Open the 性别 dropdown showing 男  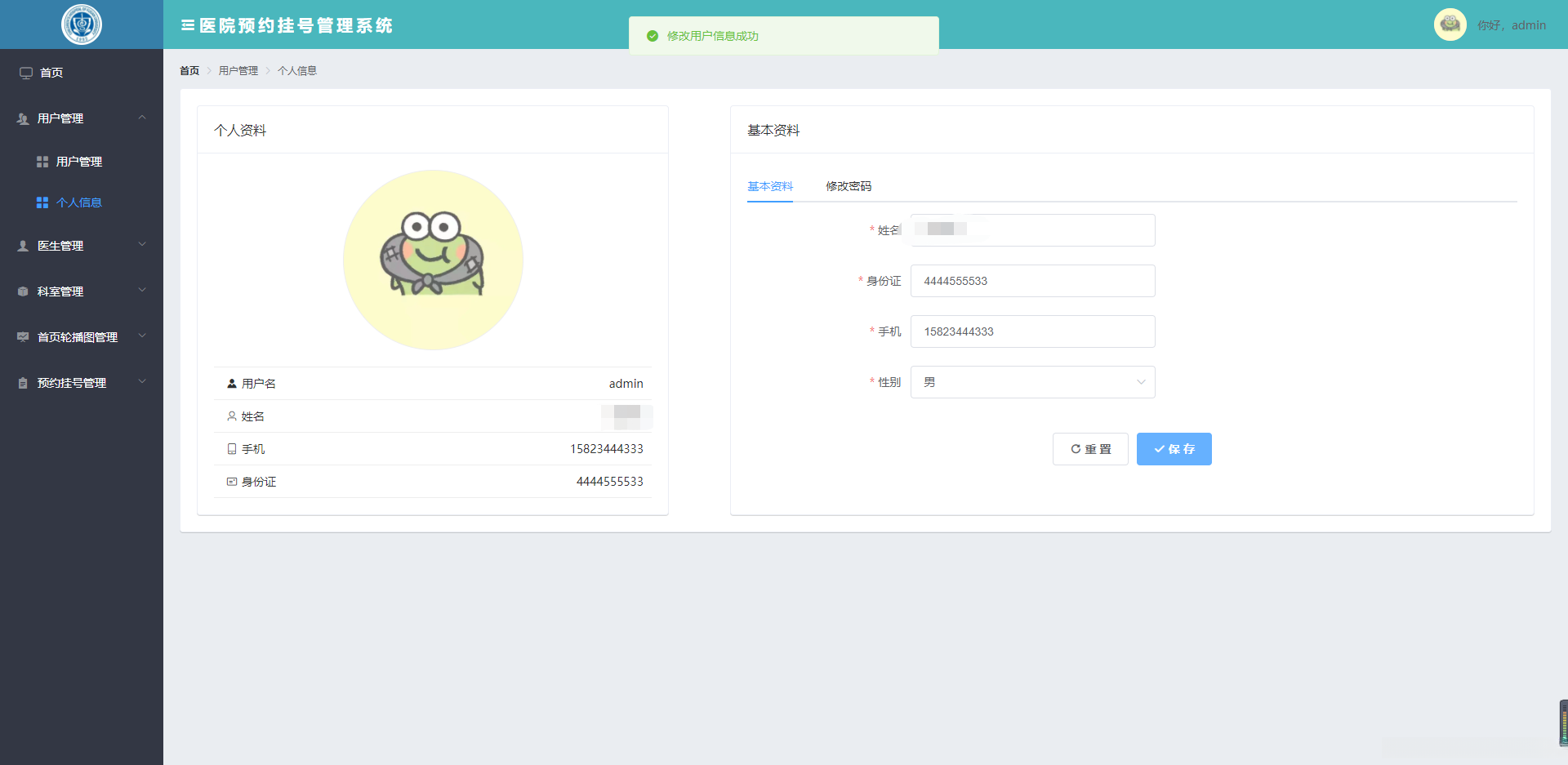(1033, 382)
